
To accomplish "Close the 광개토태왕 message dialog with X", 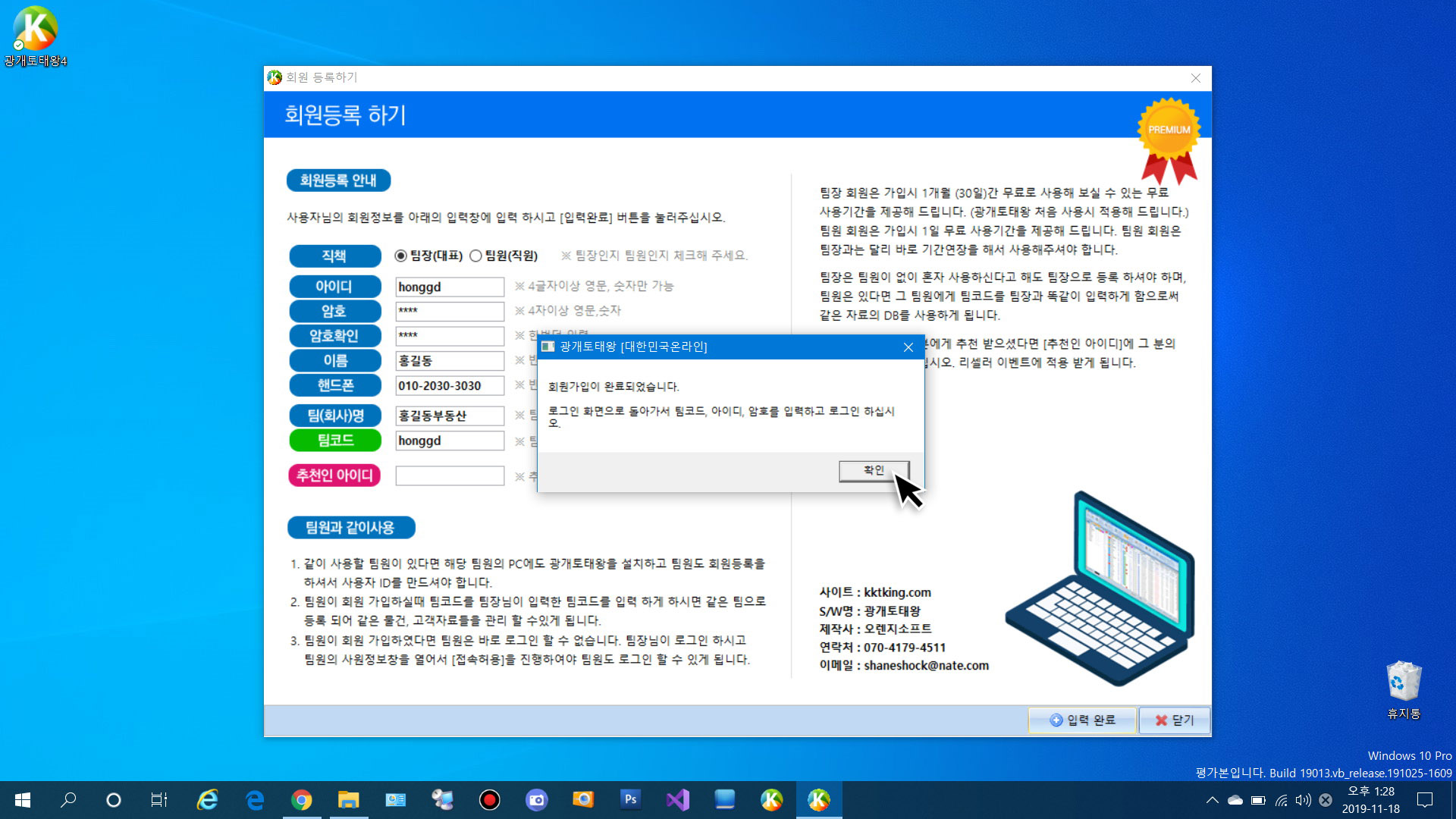I will 908,347.
